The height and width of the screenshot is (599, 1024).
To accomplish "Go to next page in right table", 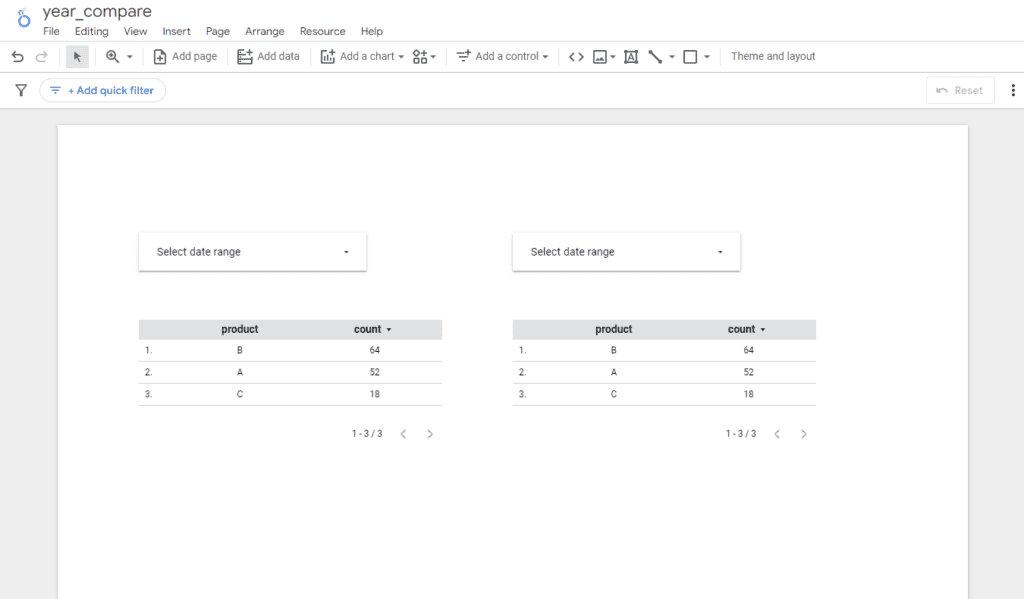I will point(804,434).
